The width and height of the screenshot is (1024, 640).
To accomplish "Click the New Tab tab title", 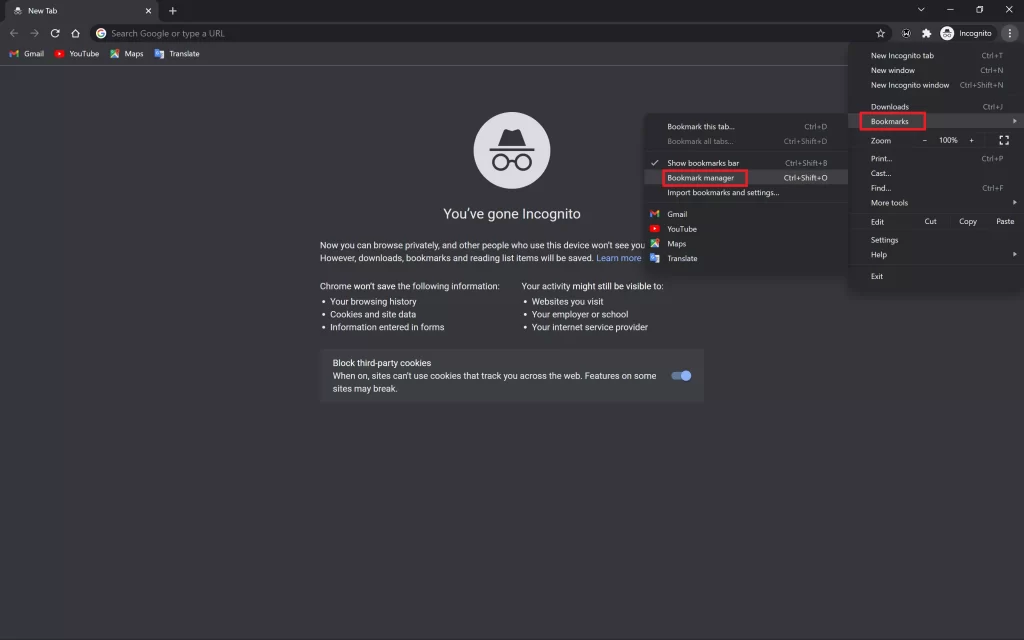I will coord(42,10).
